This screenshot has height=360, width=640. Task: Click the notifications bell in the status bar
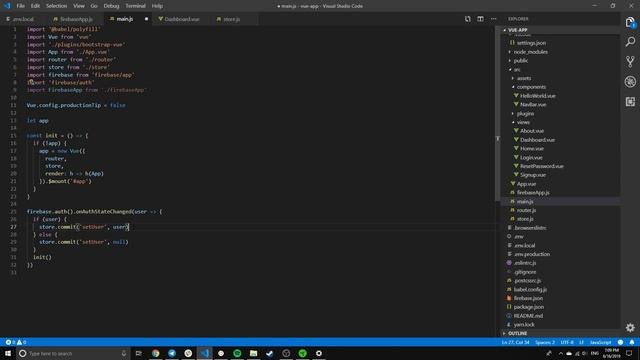(631, 342)
